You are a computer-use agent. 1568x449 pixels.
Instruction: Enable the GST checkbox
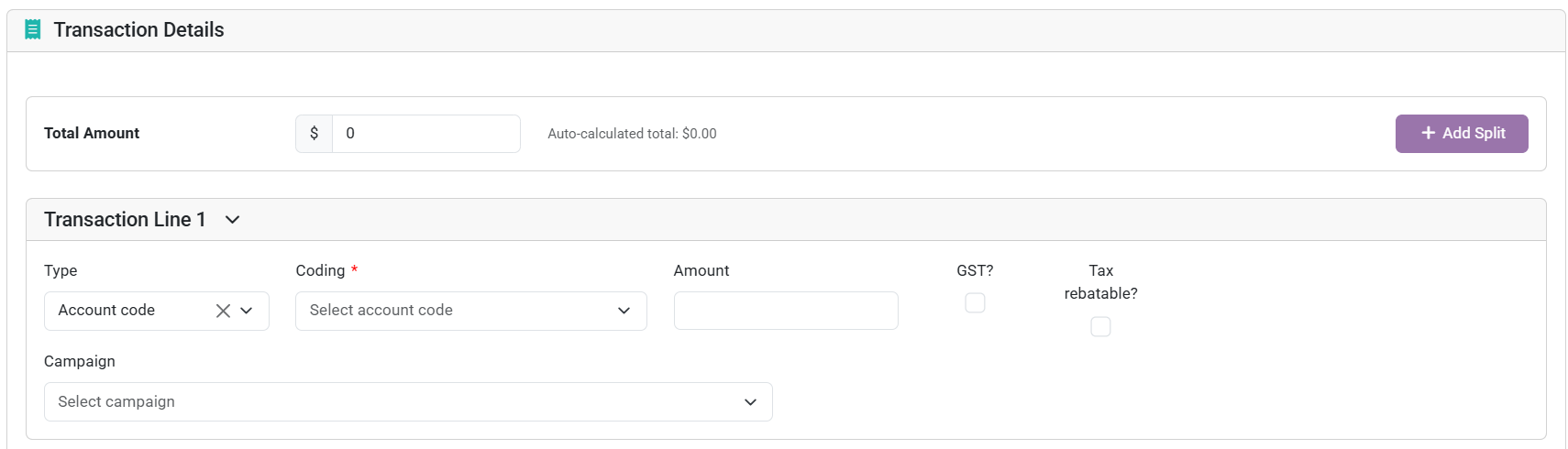coord(975,302)
